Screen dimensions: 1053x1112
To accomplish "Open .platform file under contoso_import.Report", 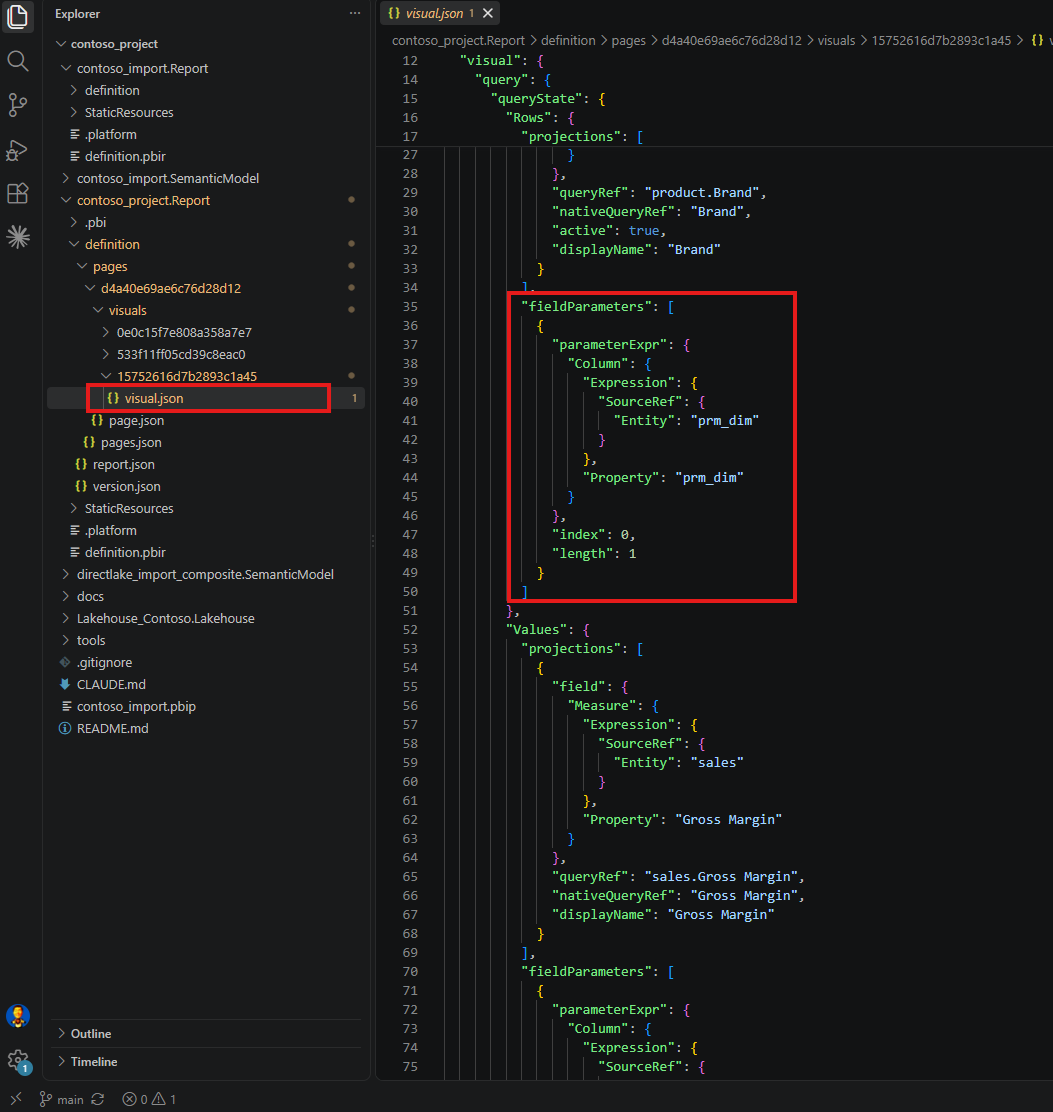I will coord(111,135).
